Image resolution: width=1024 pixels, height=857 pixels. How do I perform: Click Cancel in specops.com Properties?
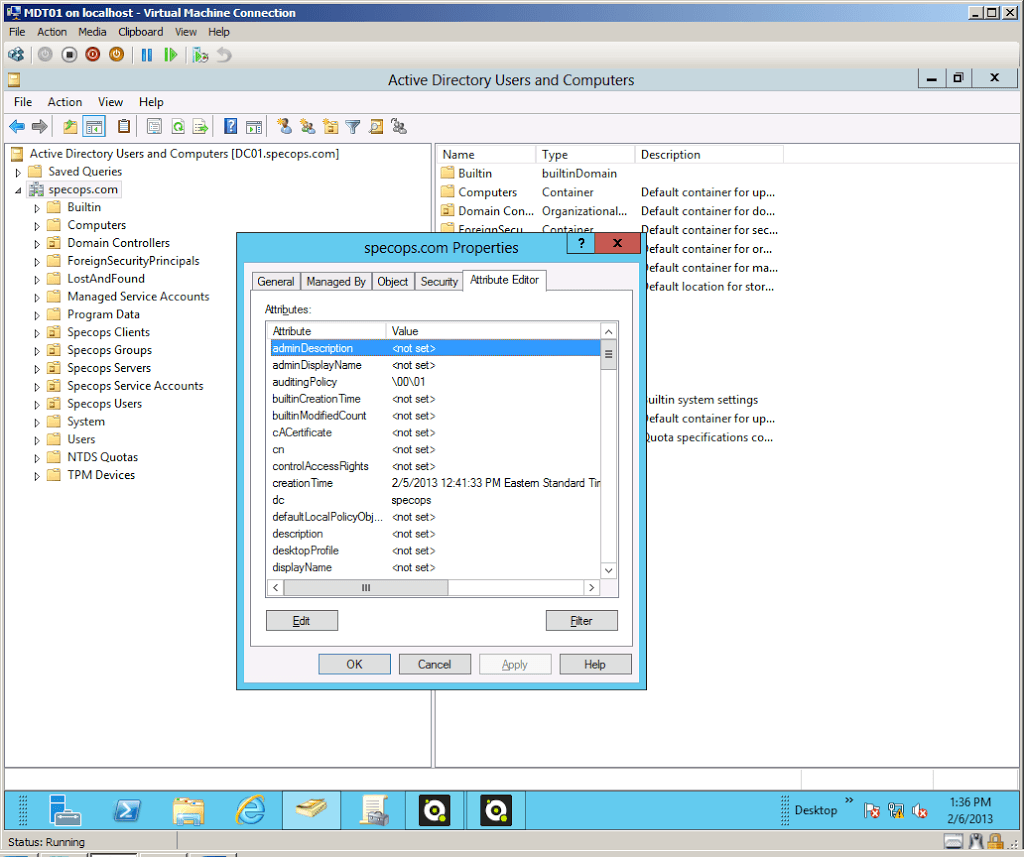point(434,664)
